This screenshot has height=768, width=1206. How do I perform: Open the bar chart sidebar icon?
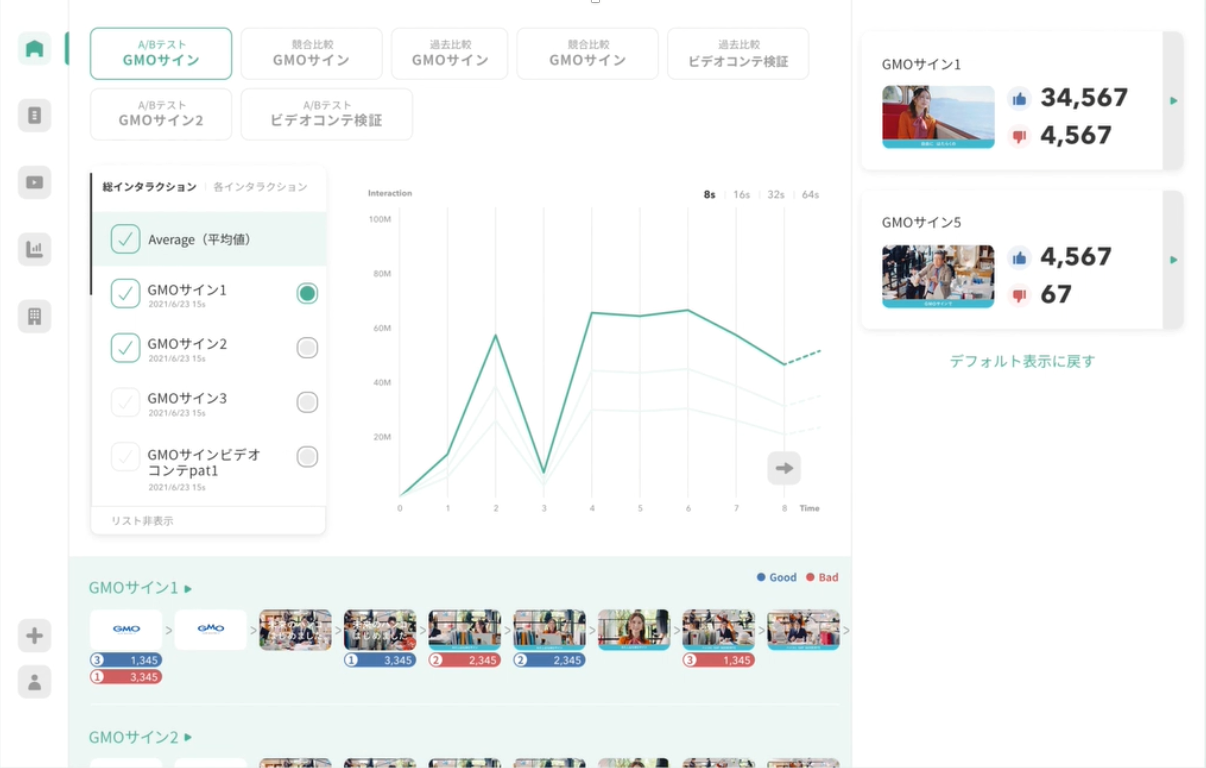(x=34, y=249)
